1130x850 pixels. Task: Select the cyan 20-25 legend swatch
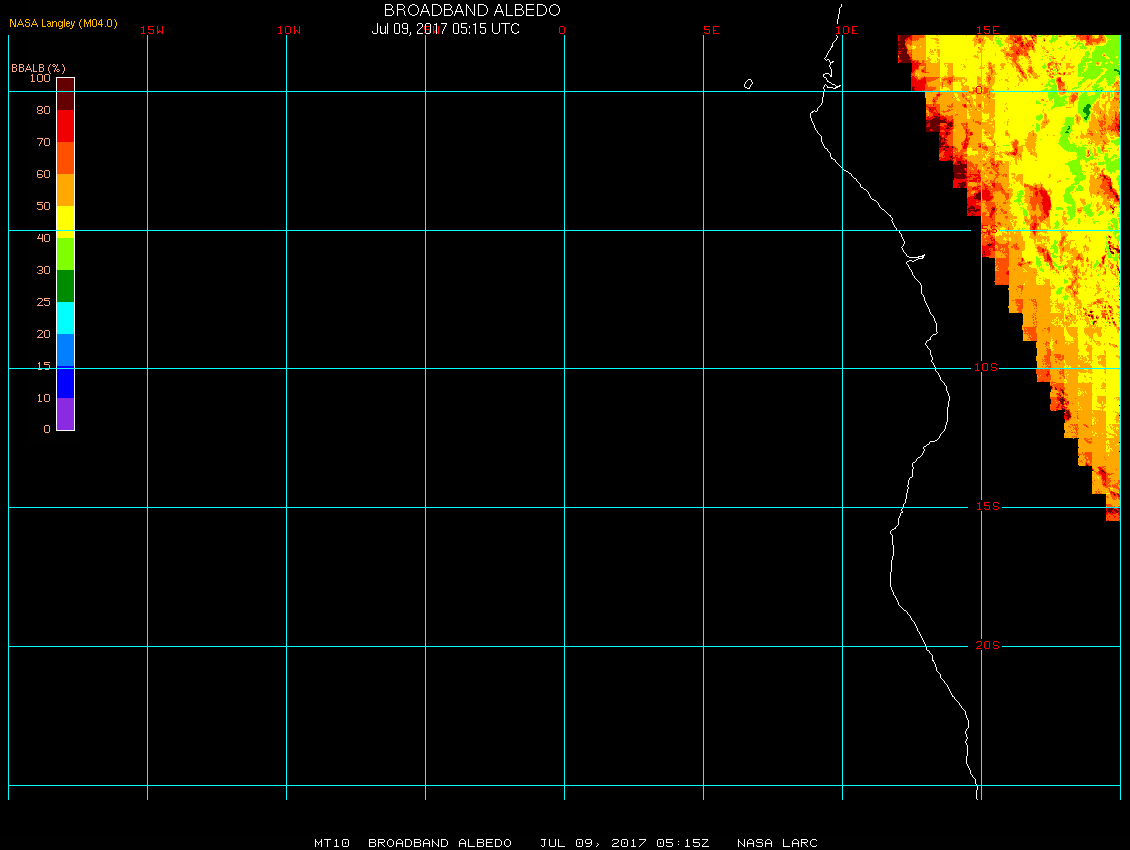tap(66, 318)
